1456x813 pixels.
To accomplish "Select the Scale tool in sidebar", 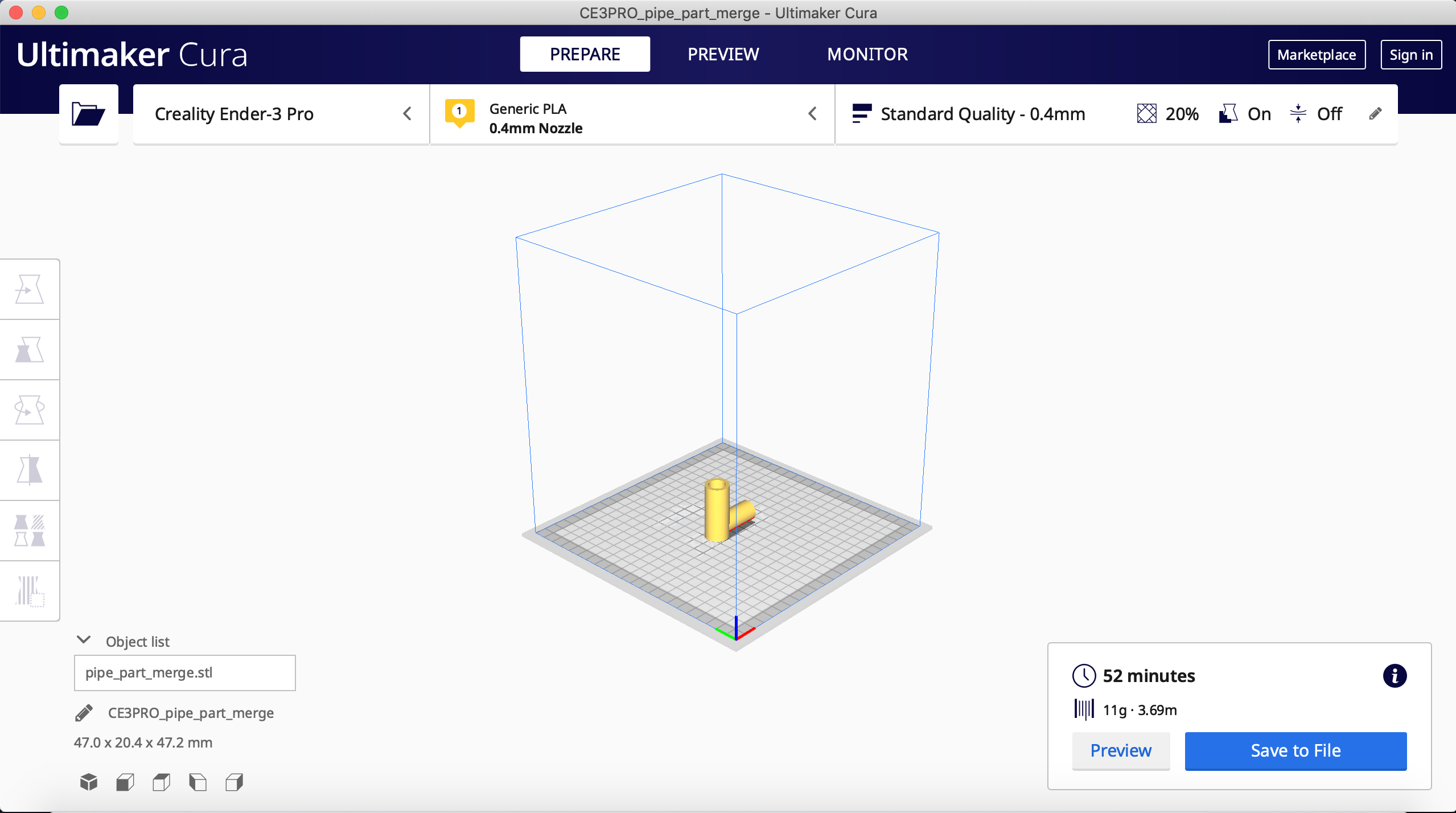I will [29, 350].
